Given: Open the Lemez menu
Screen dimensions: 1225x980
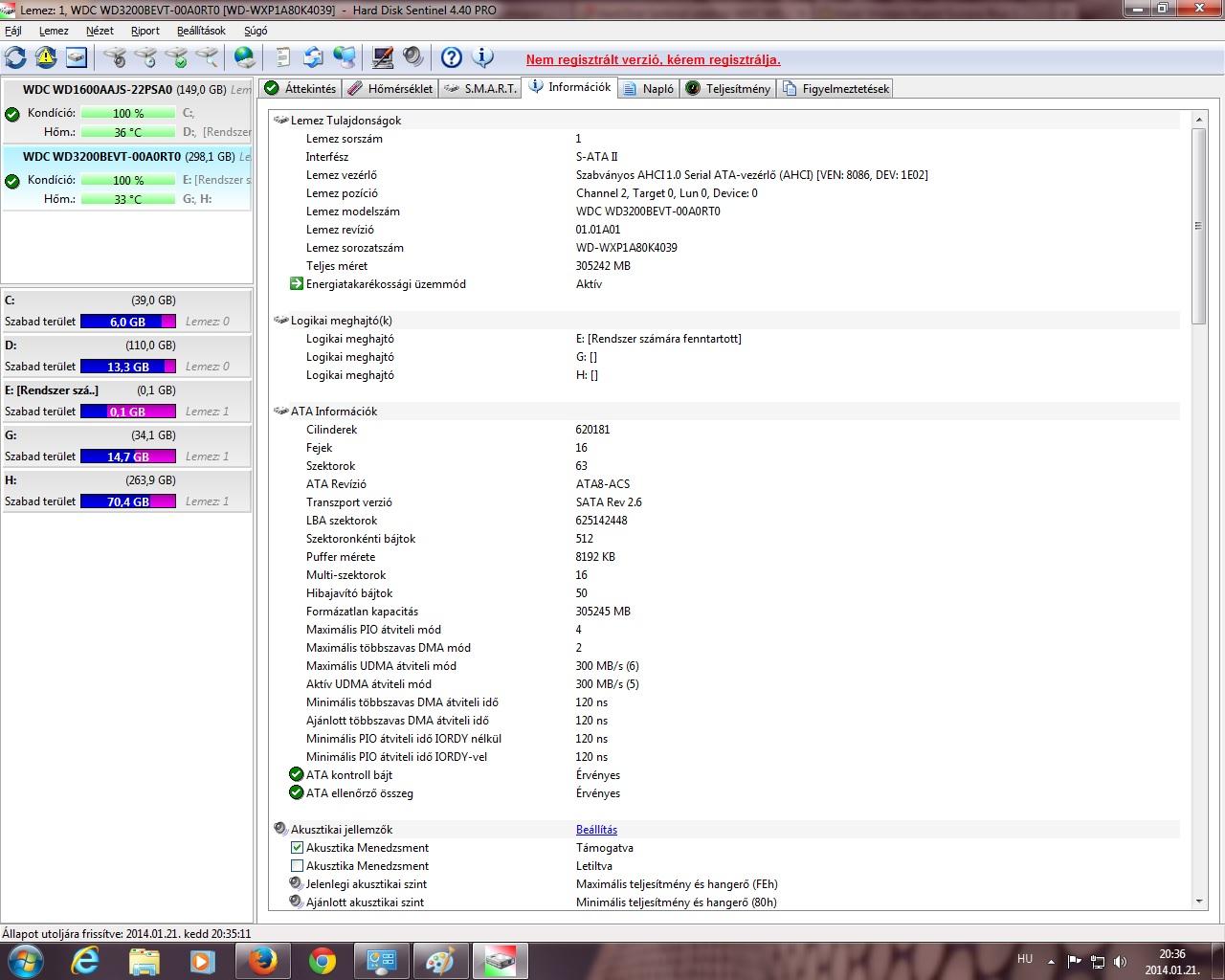Looking at the screenshot, I should 54,31.
